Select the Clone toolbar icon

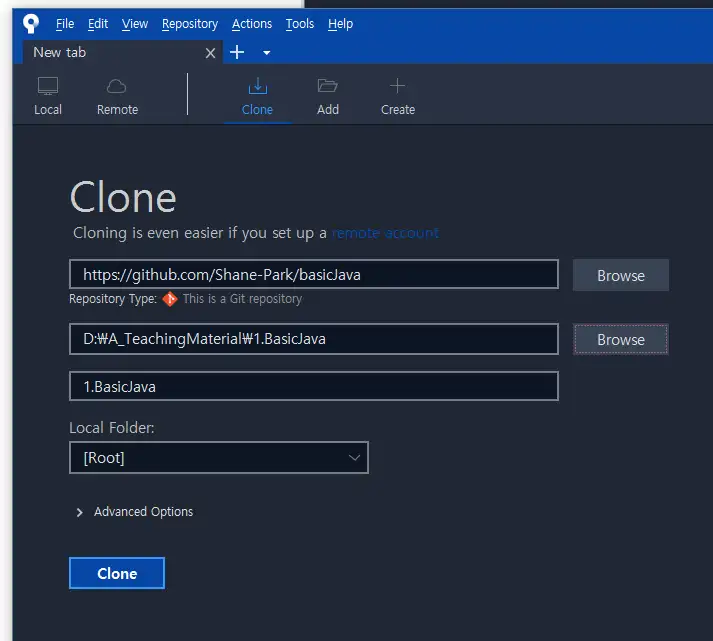[257, 96]
